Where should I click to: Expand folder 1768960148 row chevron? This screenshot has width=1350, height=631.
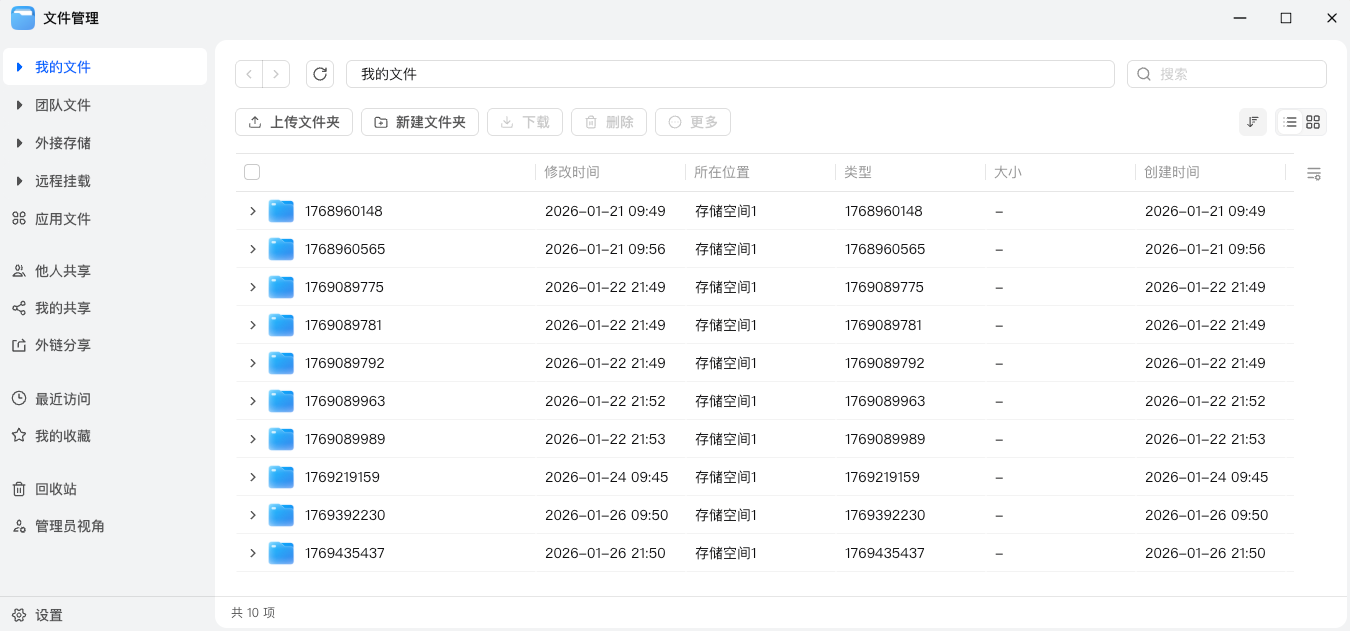[253, 211]
